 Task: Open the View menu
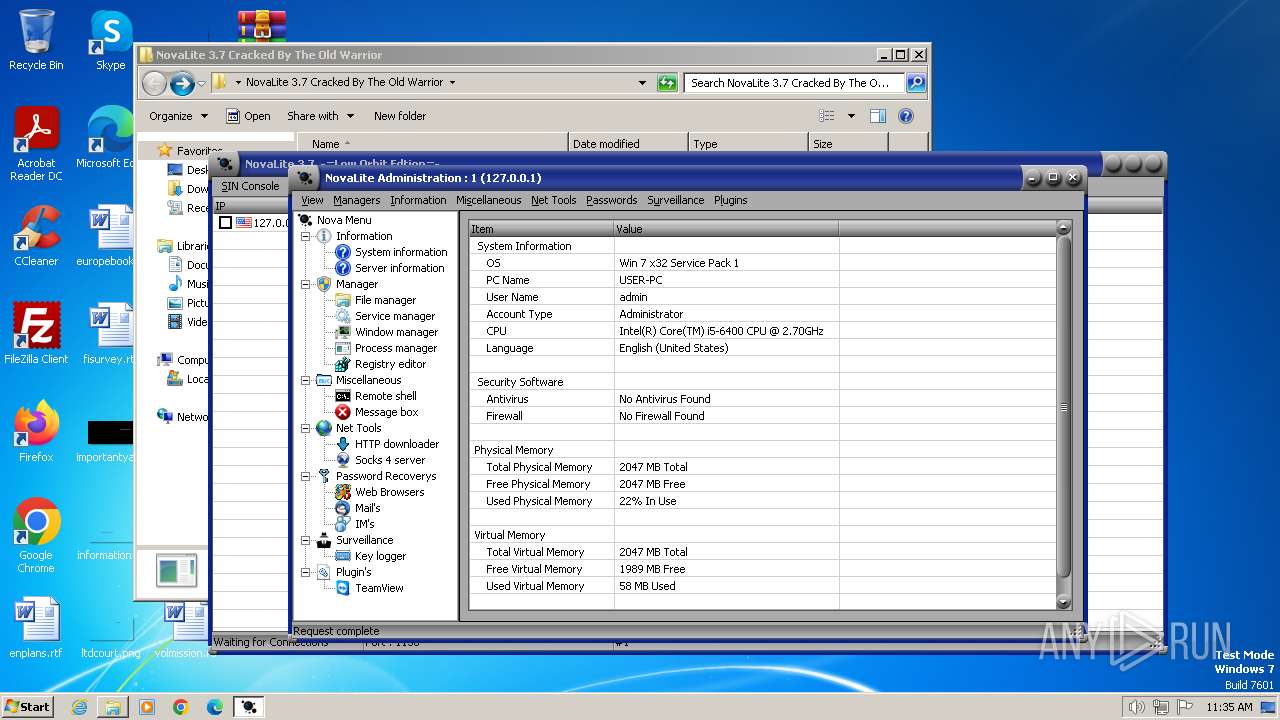pos(312,200)
